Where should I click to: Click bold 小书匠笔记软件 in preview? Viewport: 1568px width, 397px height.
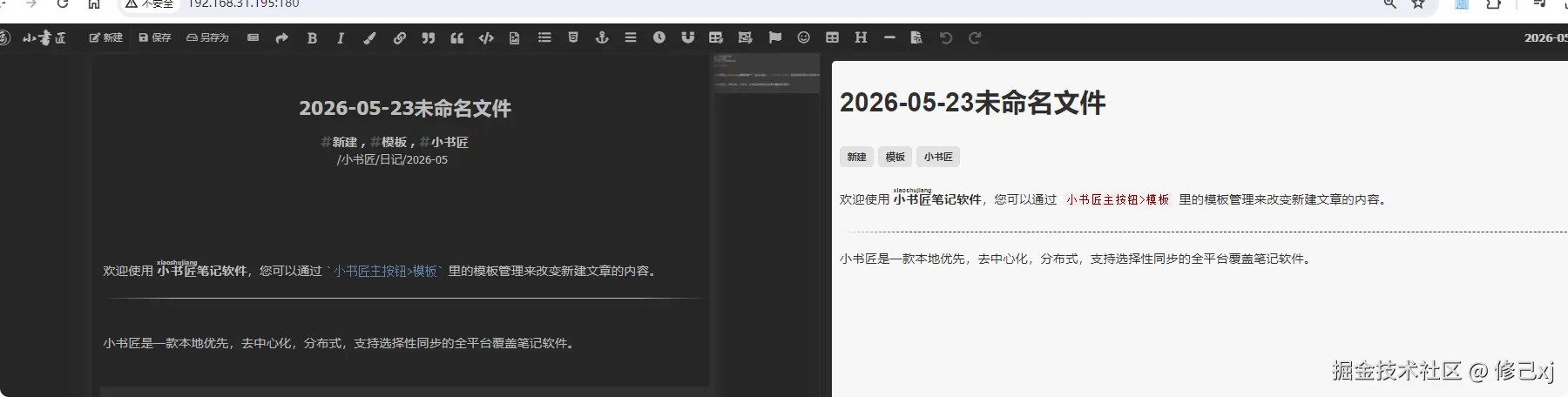click(x=937, y=199)
